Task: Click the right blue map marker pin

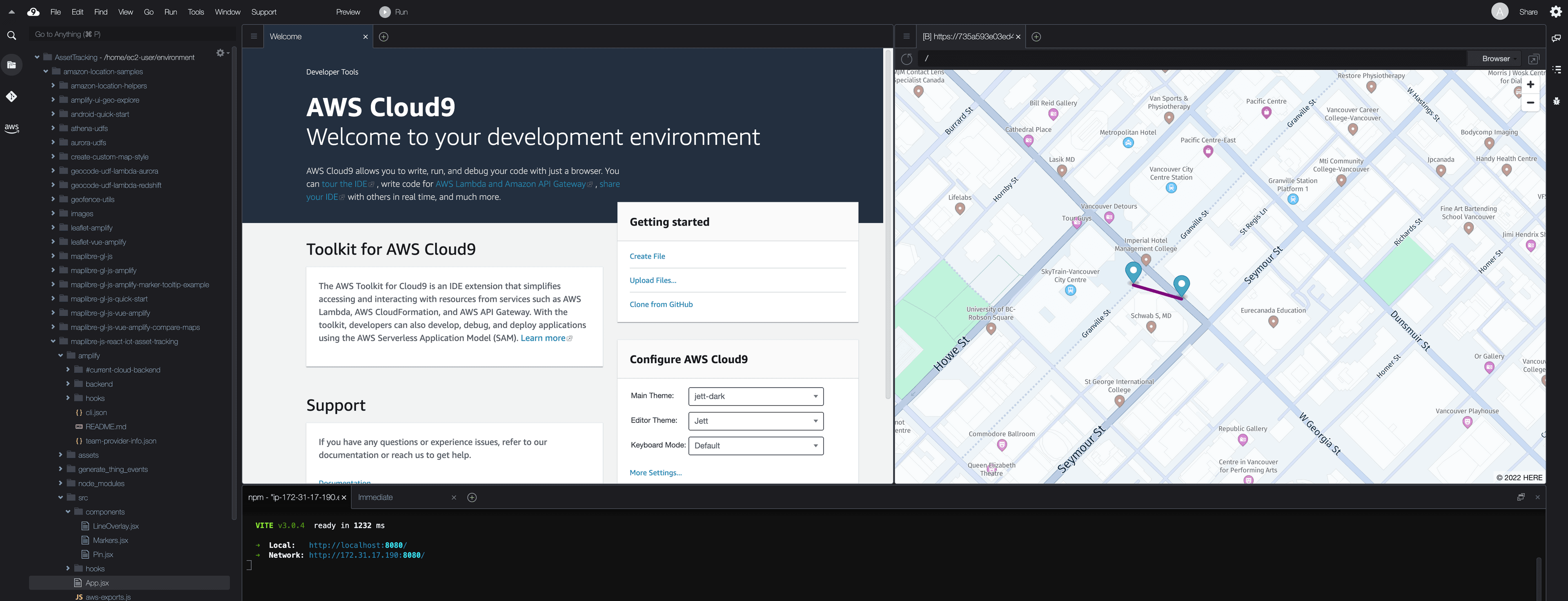Action: coord(1181,285)
